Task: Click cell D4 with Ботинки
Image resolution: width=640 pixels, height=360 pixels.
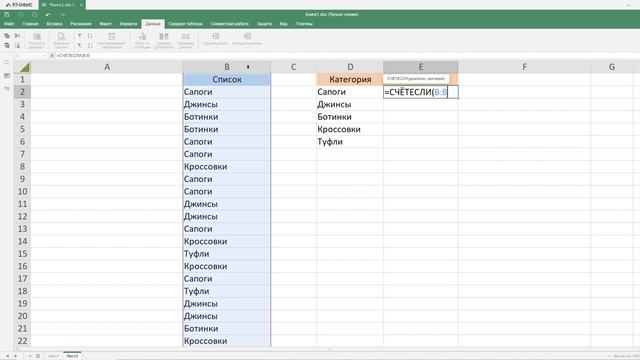Action: 350,117
